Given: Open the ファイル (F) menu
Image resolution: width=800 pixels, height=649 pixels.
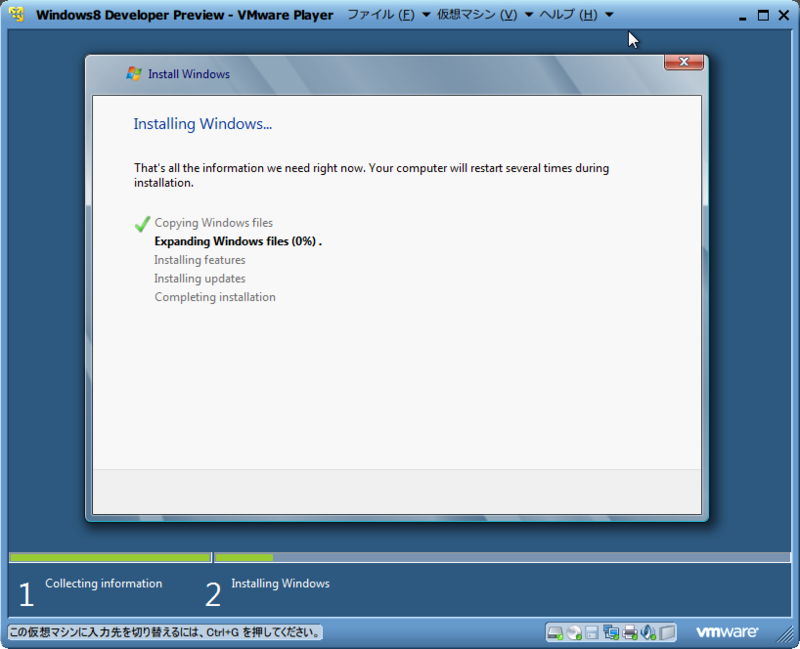Looking at the screenshot, I should pyautogui.click(x=381, y=15).
